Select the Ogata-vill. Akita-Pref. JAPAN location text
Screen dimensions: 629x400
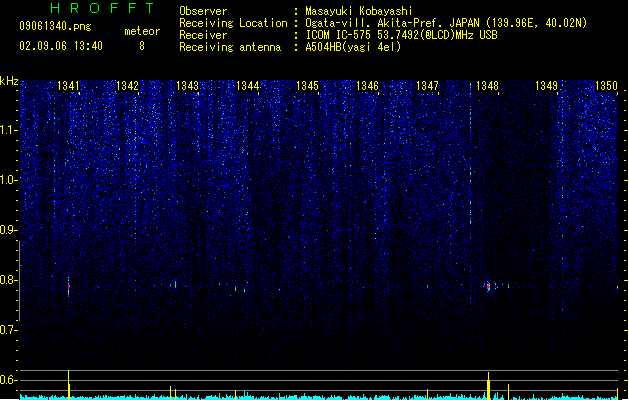(x=446, y=23)
